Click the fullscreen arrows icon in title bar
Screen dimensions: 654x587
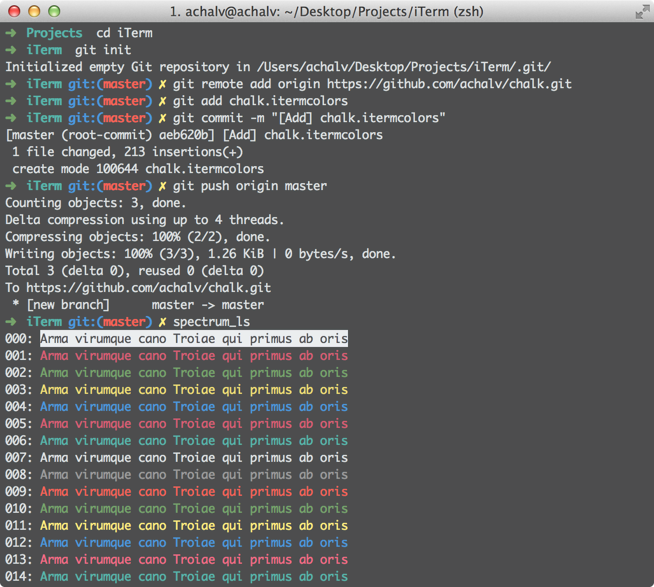642,12
